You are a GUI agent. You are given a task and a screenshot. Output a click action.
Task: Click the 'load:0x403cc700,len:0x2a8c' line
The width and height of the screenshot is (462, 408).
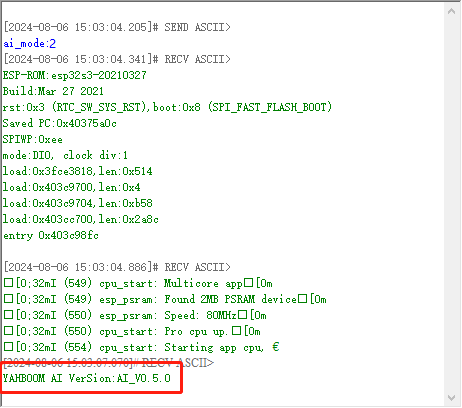[81, 219]
